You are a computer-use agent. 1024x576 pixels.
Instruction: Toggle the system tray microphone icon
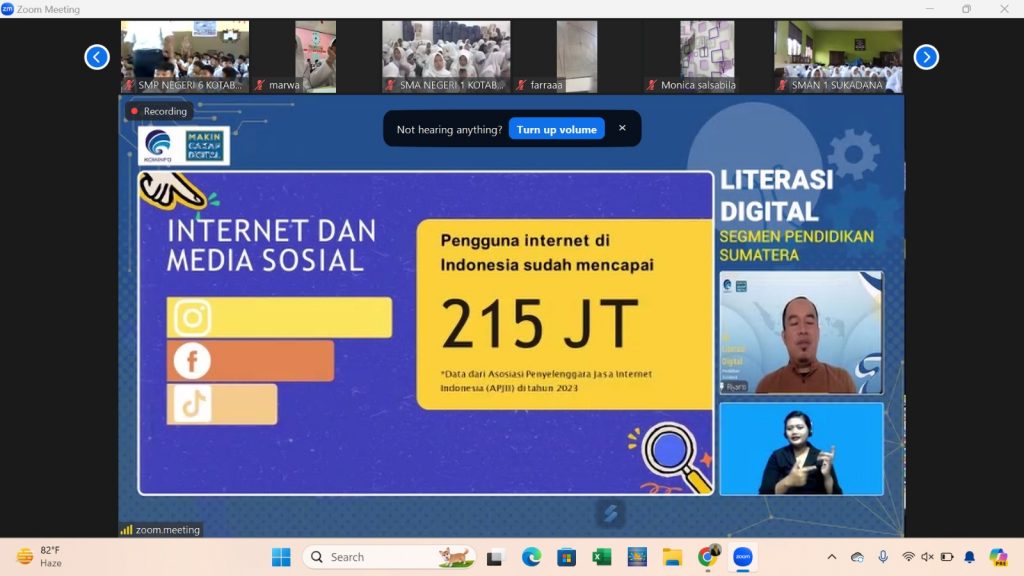point(883,557)
